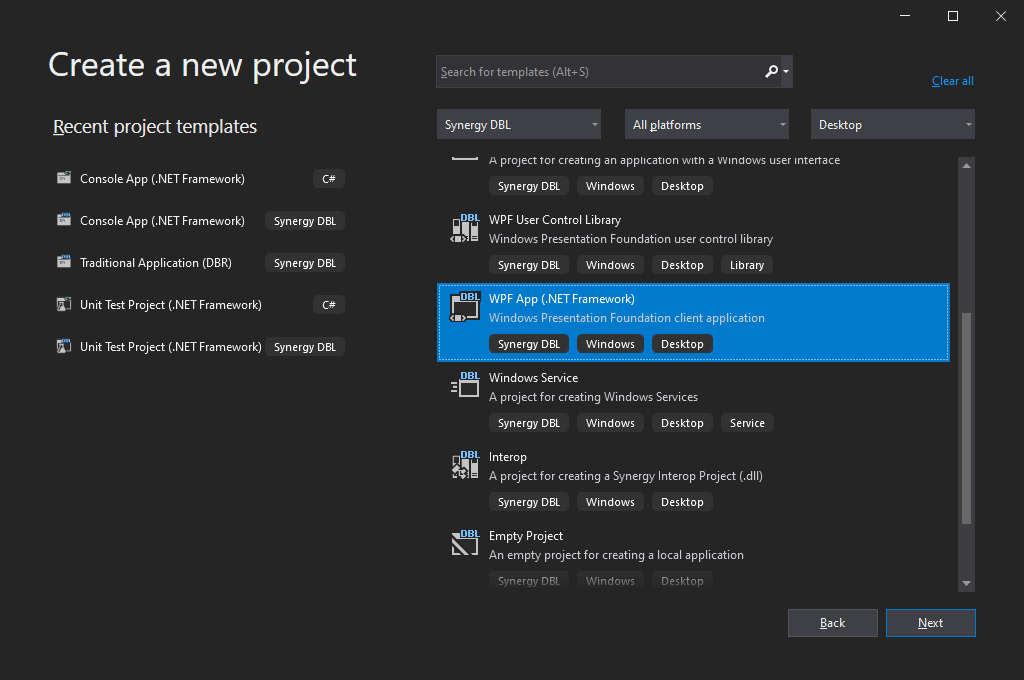Open the Synergy DBL language dropdown

click(519, 125)
